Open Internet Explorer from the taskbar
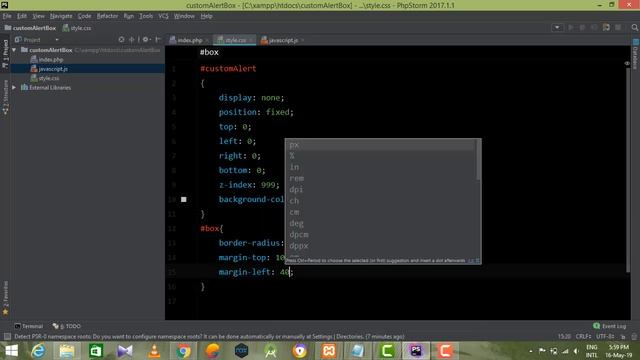Image resolution: width=640 pixels, height=360 pixels. point(38,351)
